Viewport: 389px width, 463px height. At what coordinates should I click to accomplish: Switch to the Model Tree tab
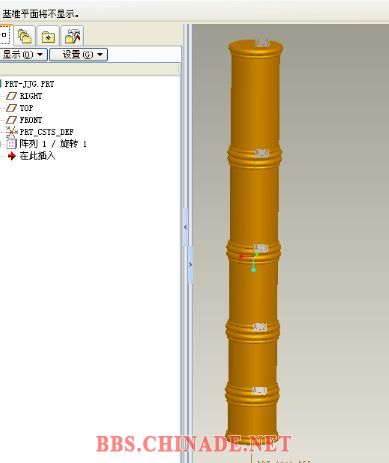(x=5, y=35)
